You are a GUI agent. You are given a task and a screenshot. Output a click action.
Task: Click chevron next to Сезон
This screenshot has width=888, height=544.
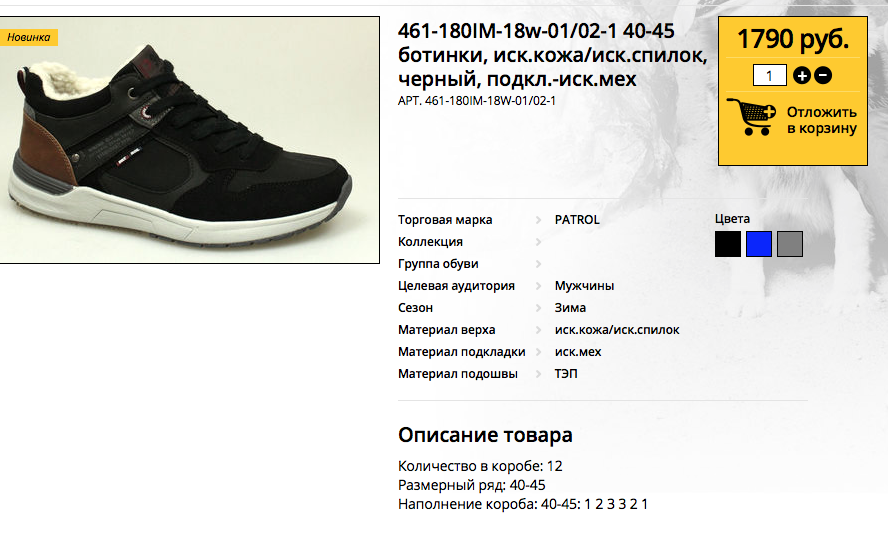point(538,309)
